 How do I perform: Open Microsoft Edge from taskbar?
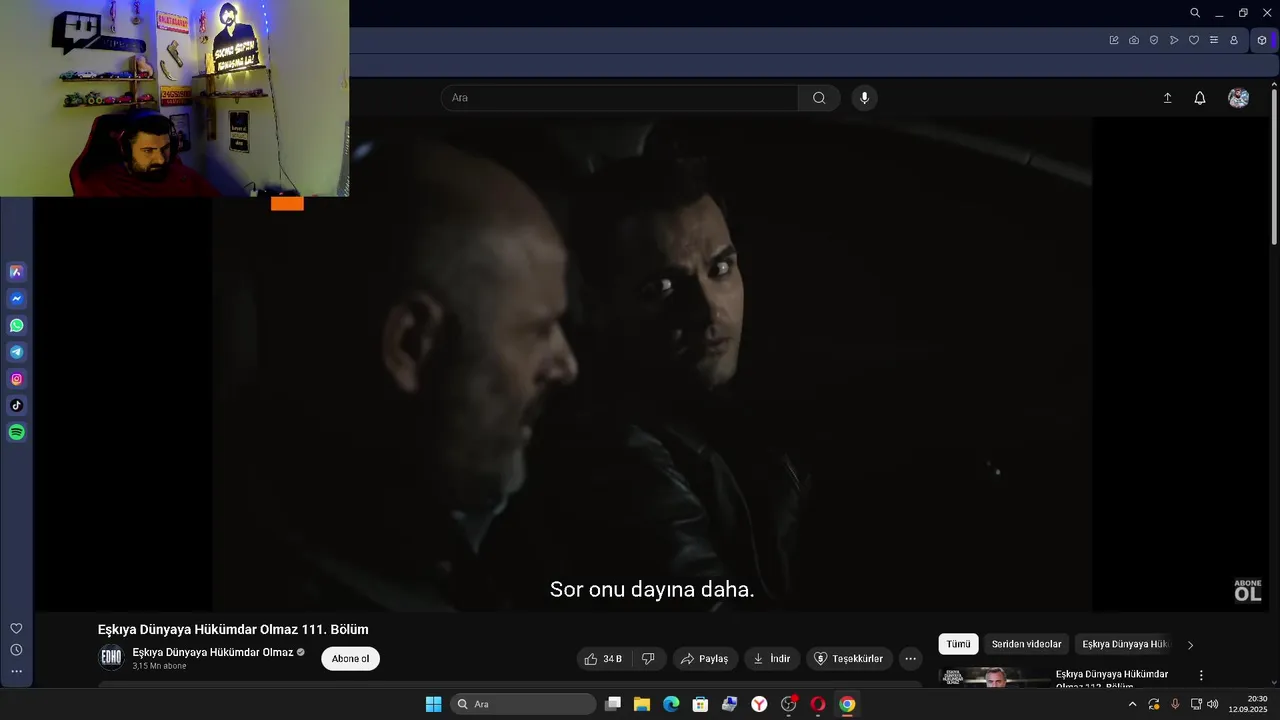pyautogui.click(x=671, y=704)
